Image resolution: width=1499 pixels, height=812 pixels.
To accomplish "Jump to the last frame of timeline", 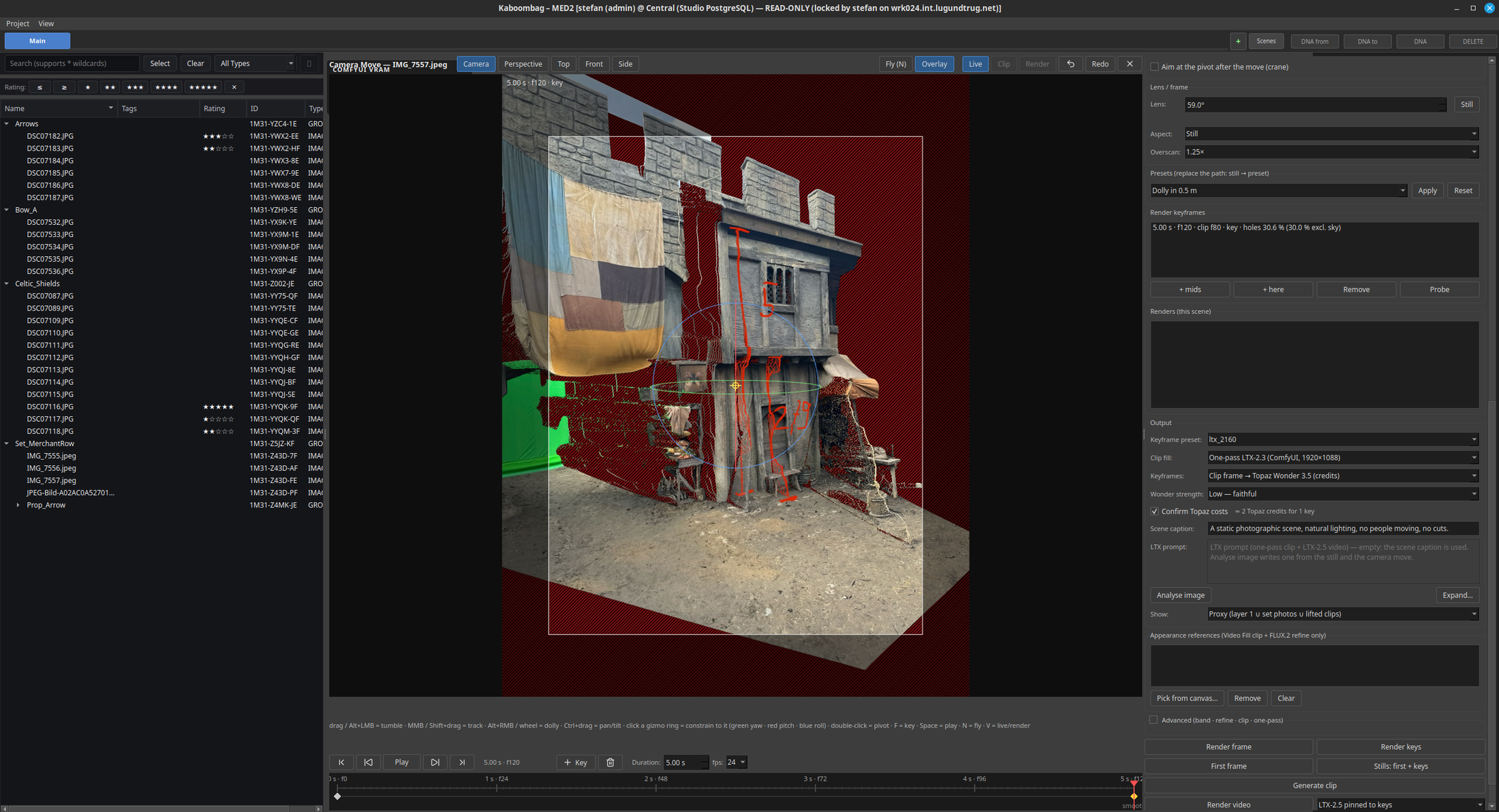I will tap(462, 762).
